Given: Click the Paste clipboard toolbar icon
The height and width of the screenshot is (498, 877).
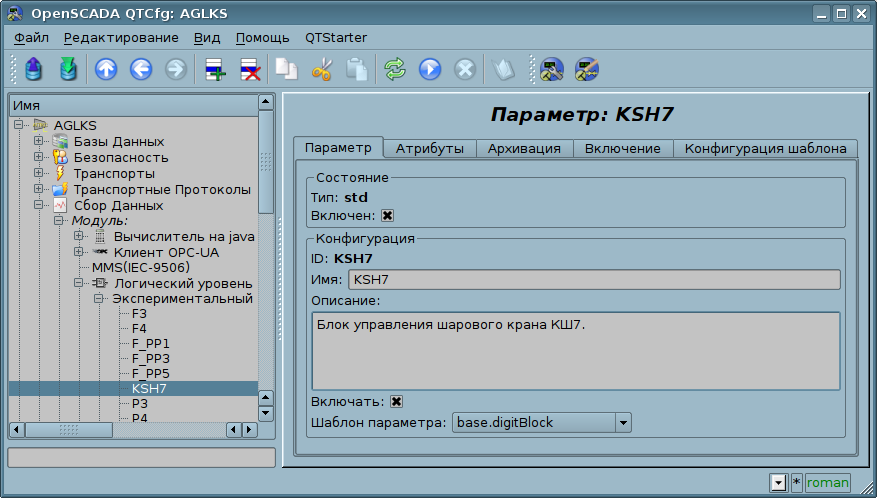Looking at the screenshot, I should click(x=356, y=70).
